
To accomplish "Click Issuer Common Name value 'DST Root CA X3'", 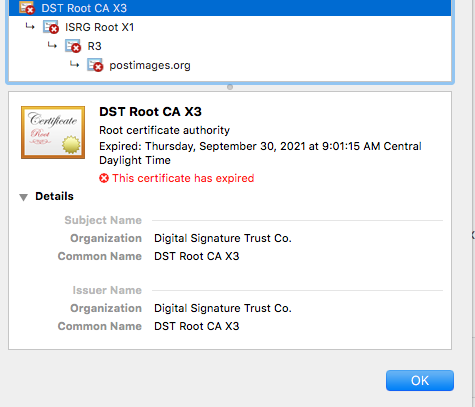I will 197,326.
